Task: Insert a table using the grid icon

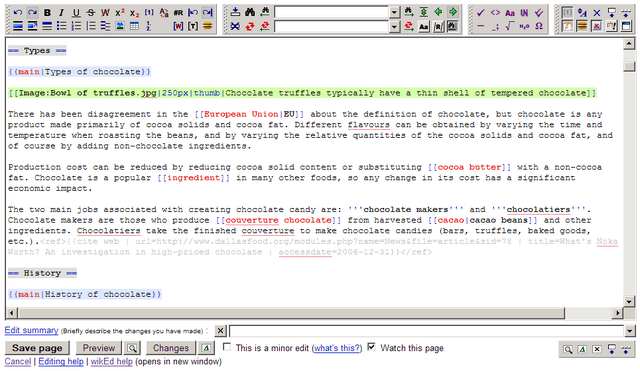Action: pyautogui.click(x=134, y=27)
